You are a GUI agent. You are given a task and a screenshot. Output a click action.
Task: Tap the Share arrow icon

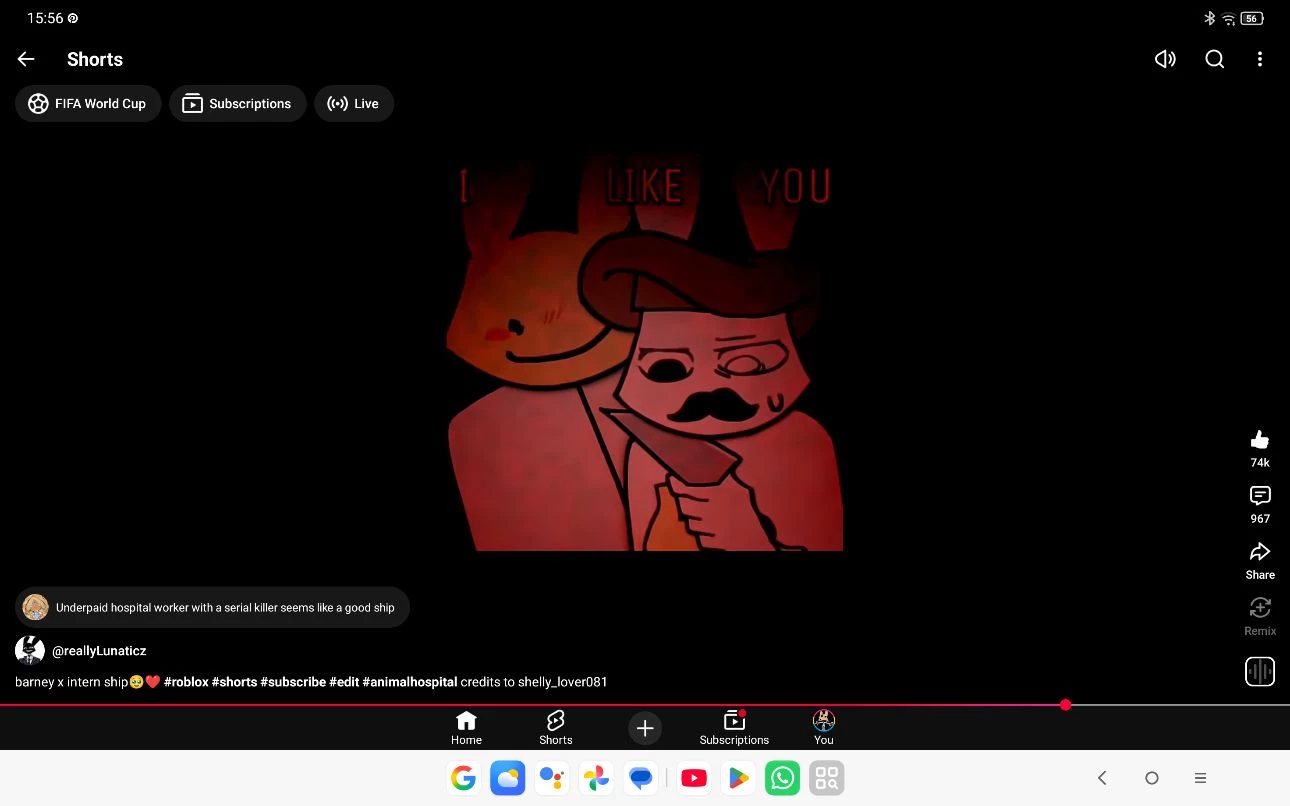click(1260, 551)
